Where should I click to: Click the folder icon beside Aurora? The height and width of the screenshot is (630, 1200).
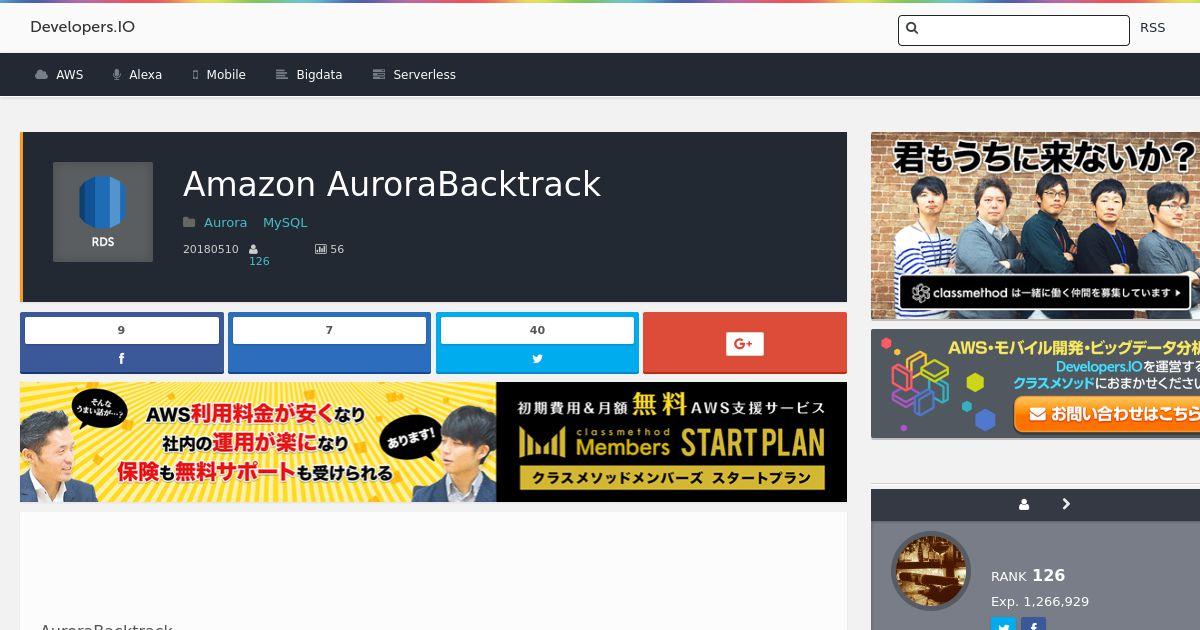[189, 222]
